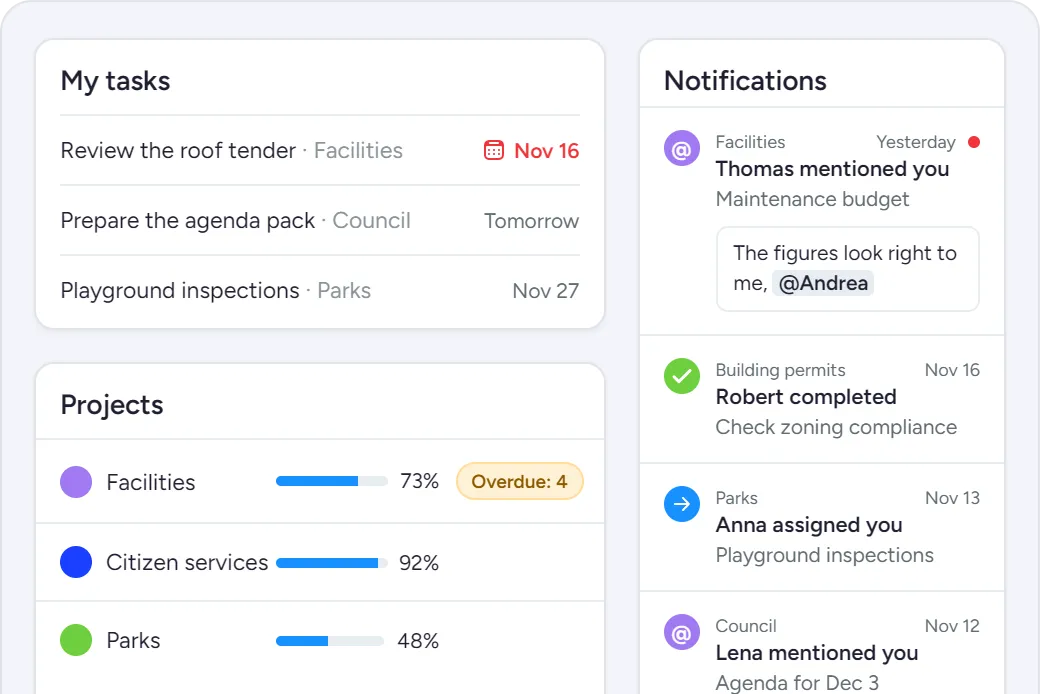Click the Facilities tag on the roof tender task
1040x694 pixels.
click(358, 151)
